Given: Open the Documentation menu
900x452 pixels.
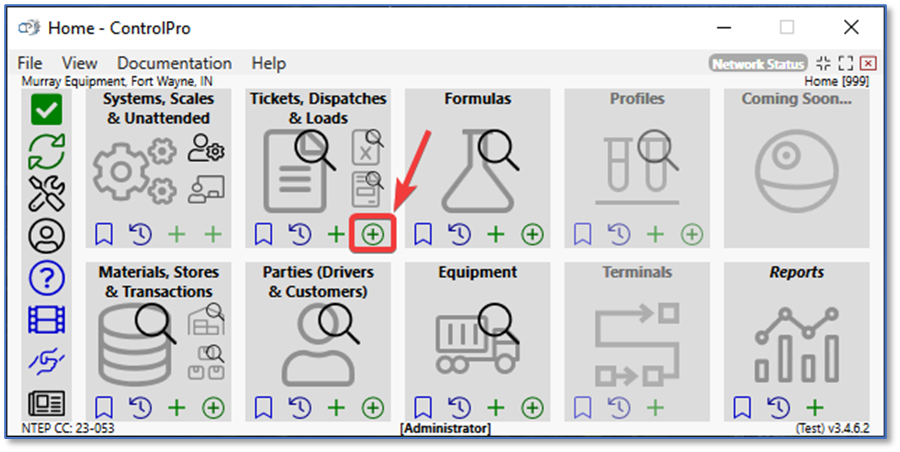Looking at the screenshot, I should pos(174,63).
